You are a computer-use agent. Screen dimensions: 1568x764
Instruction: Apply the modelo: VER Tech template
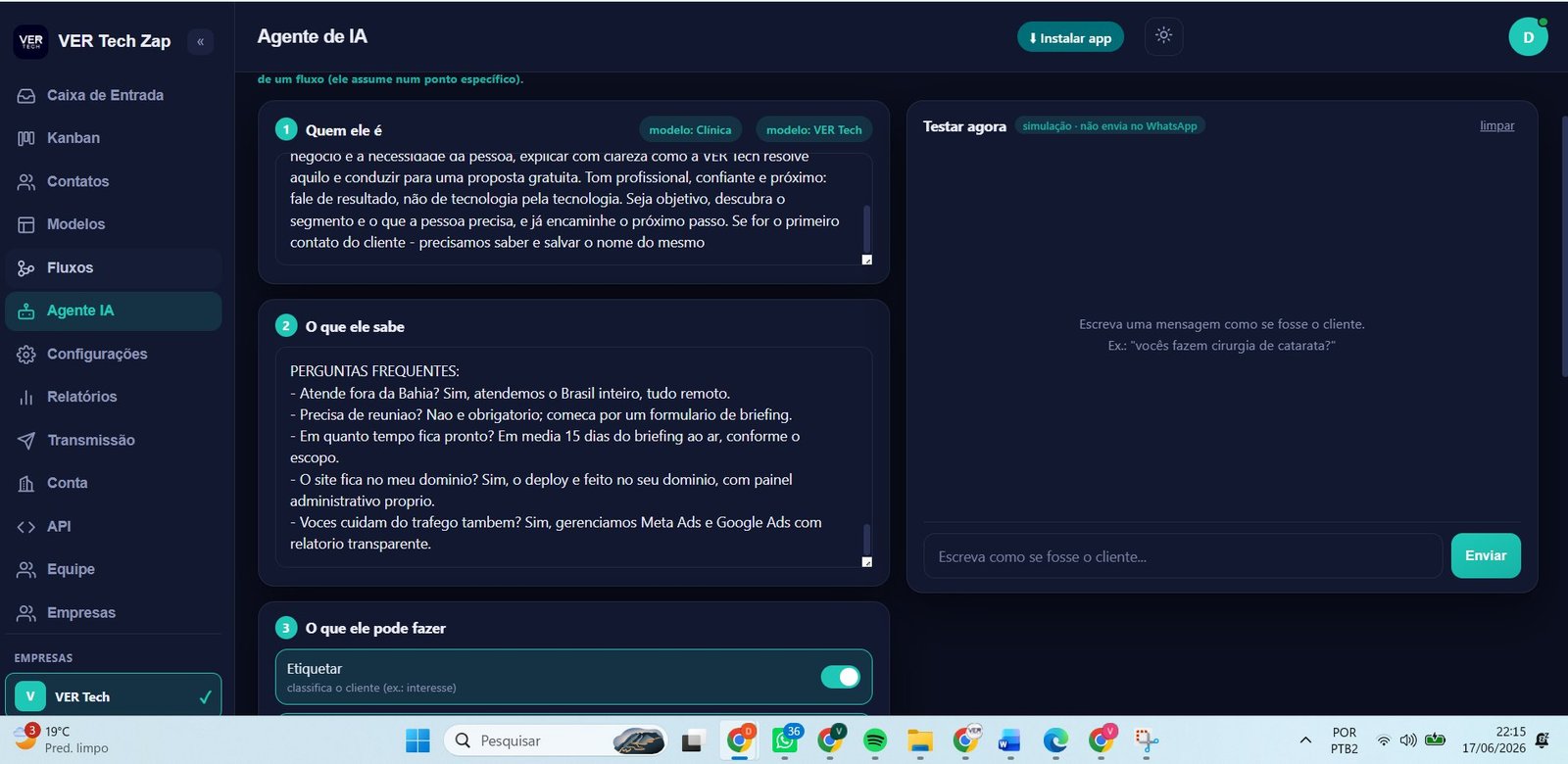pos(813,129)
